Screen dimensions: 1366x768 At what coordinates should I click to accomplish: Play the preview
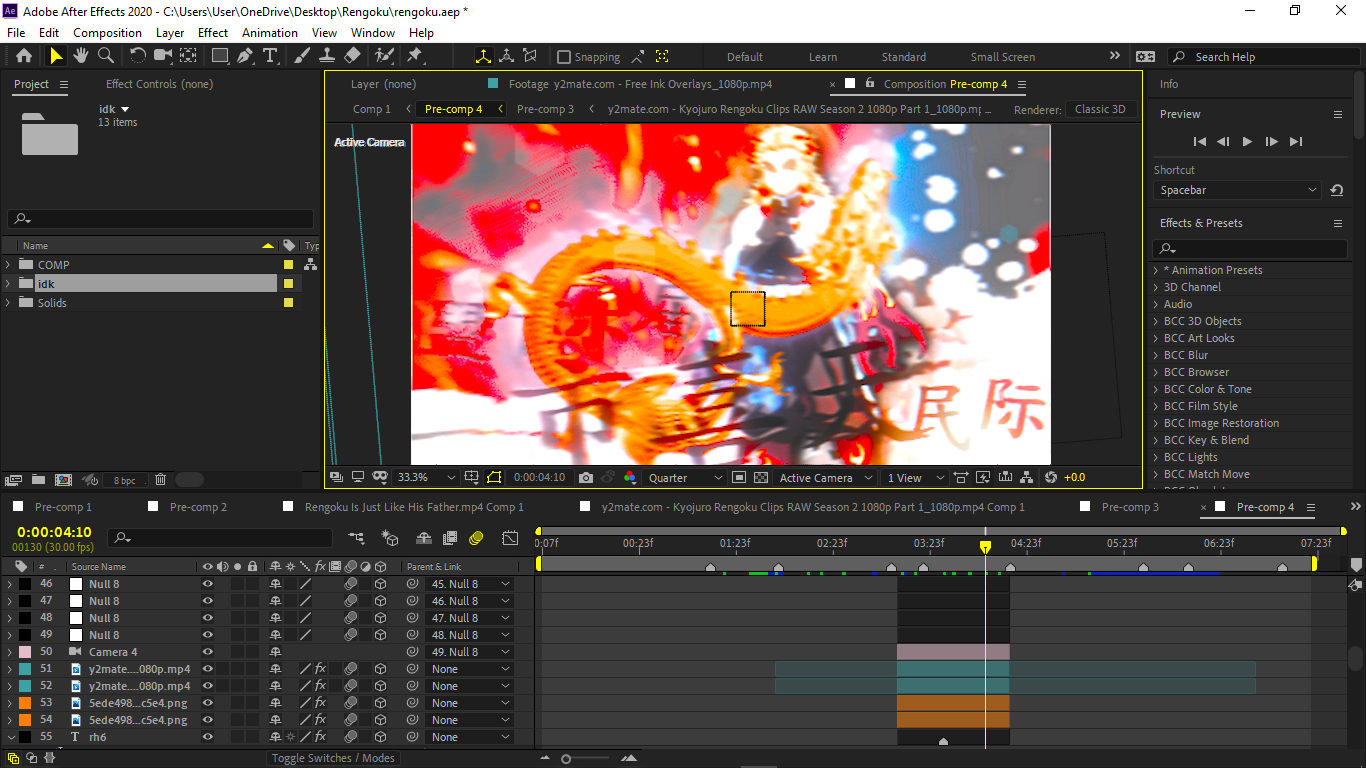(1247, 142)
